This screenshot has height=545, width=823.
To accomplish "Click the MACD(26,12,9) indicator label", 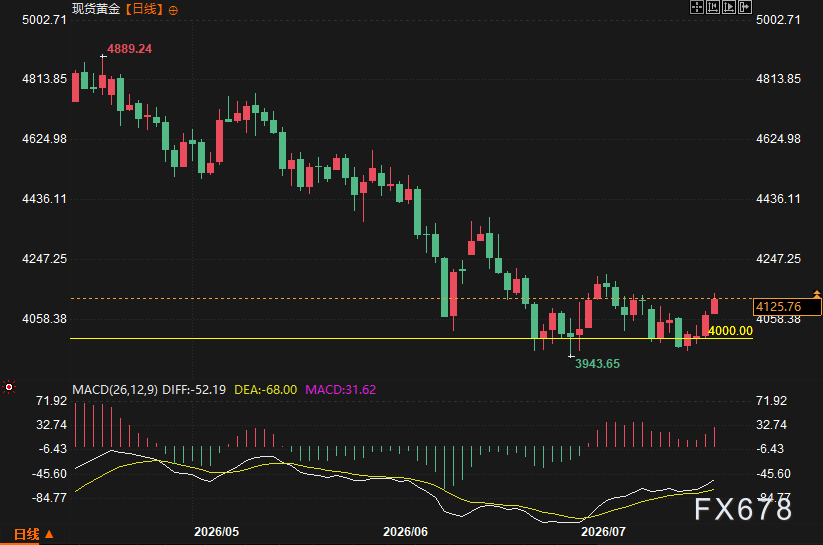I will coord(115,390).
